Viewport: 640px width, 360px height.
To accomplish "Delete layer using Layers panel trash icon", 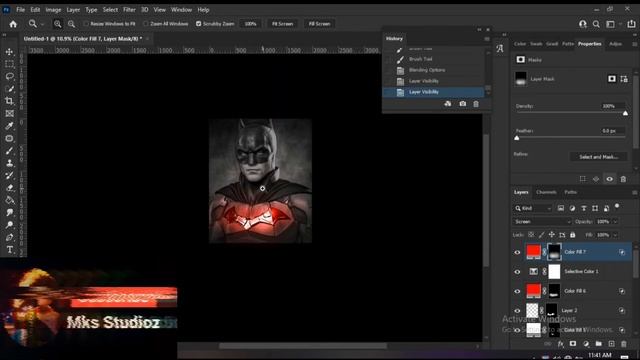I will point(624,344).
